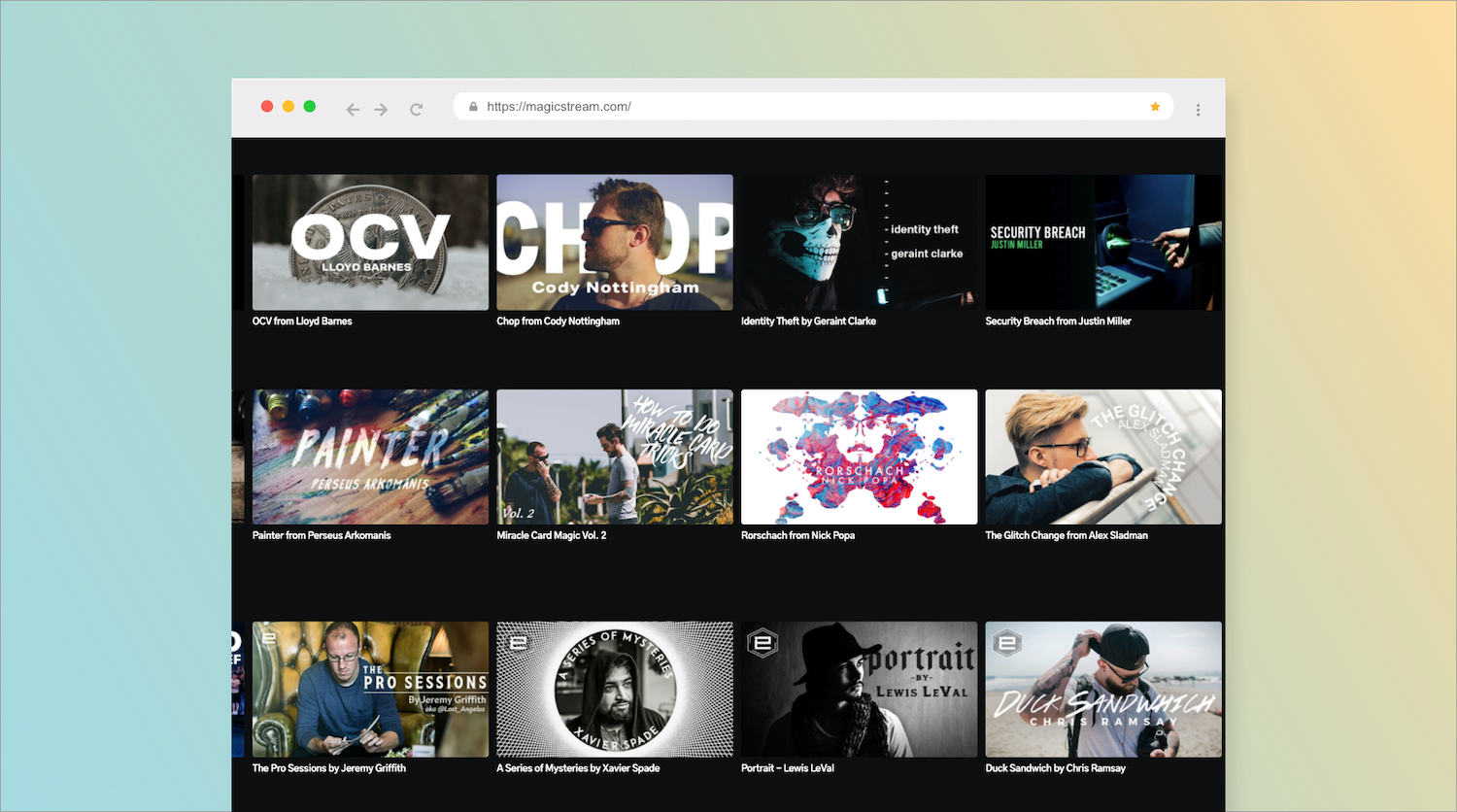Click the Duck Sandwich by Chris Ramsay title
The height and width of the screenshot is (812, 1457).
(x=1055, y=768)
